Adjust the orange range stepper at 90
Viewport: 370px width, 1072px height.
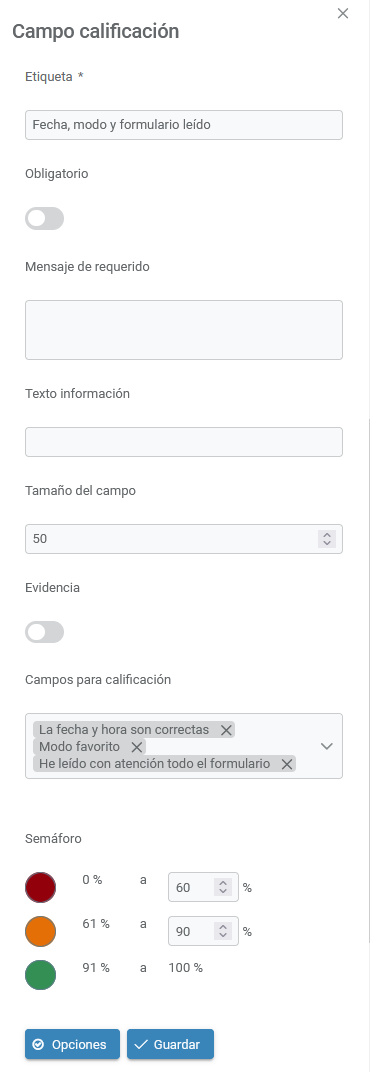223,931
